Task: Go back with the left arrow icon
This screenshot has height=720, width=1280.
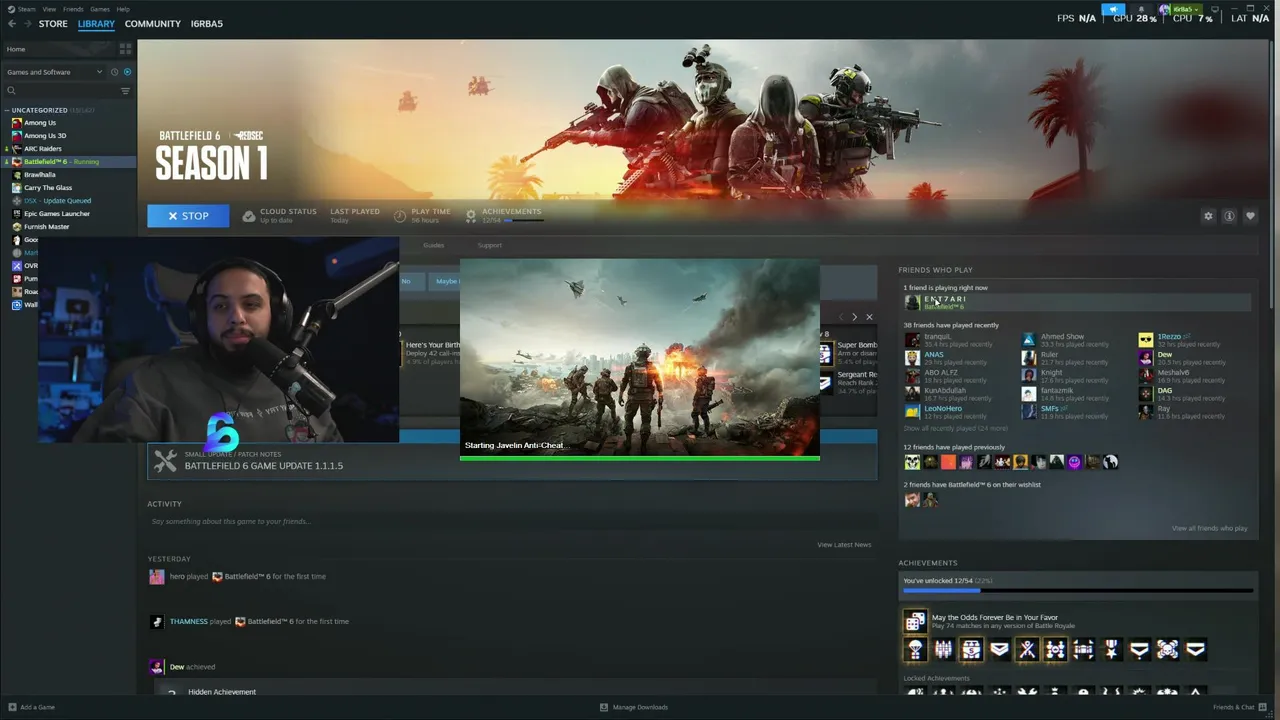Action: [12, 24]
